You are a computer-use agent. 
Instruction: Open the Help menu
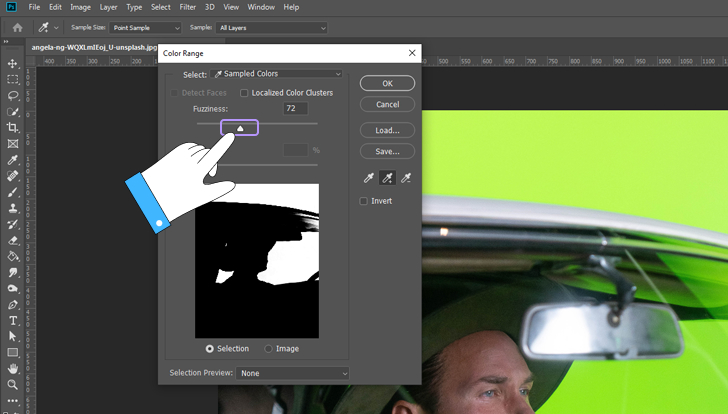(x=291, y=7)
